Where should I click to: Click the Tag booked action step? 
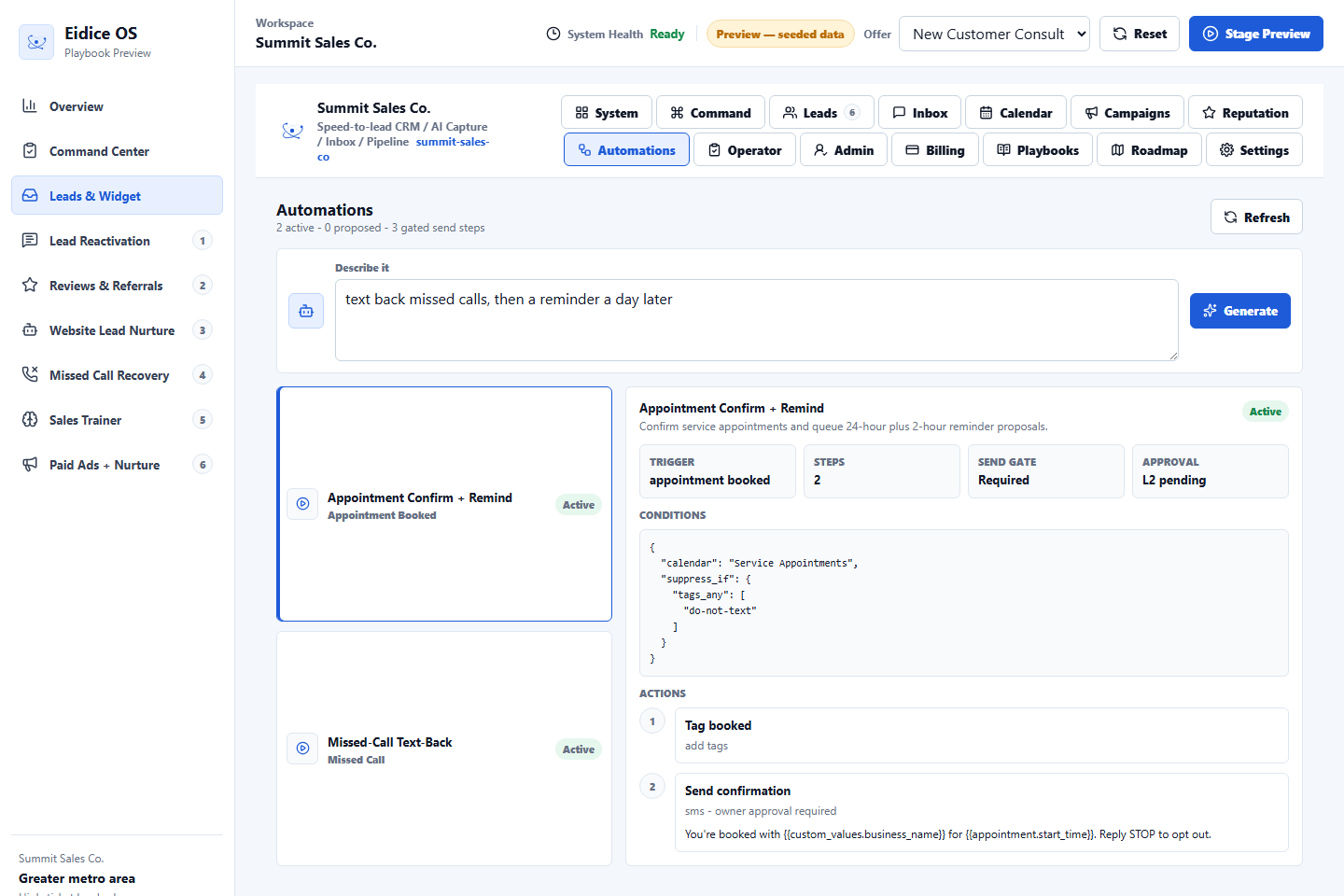tap(982, 735)
